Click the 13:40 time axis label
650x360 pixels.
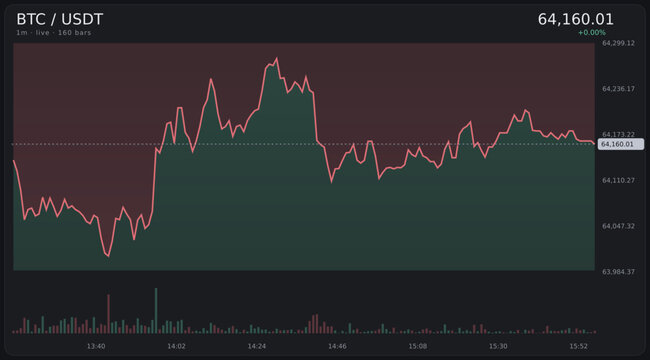[x=96, y=346]
